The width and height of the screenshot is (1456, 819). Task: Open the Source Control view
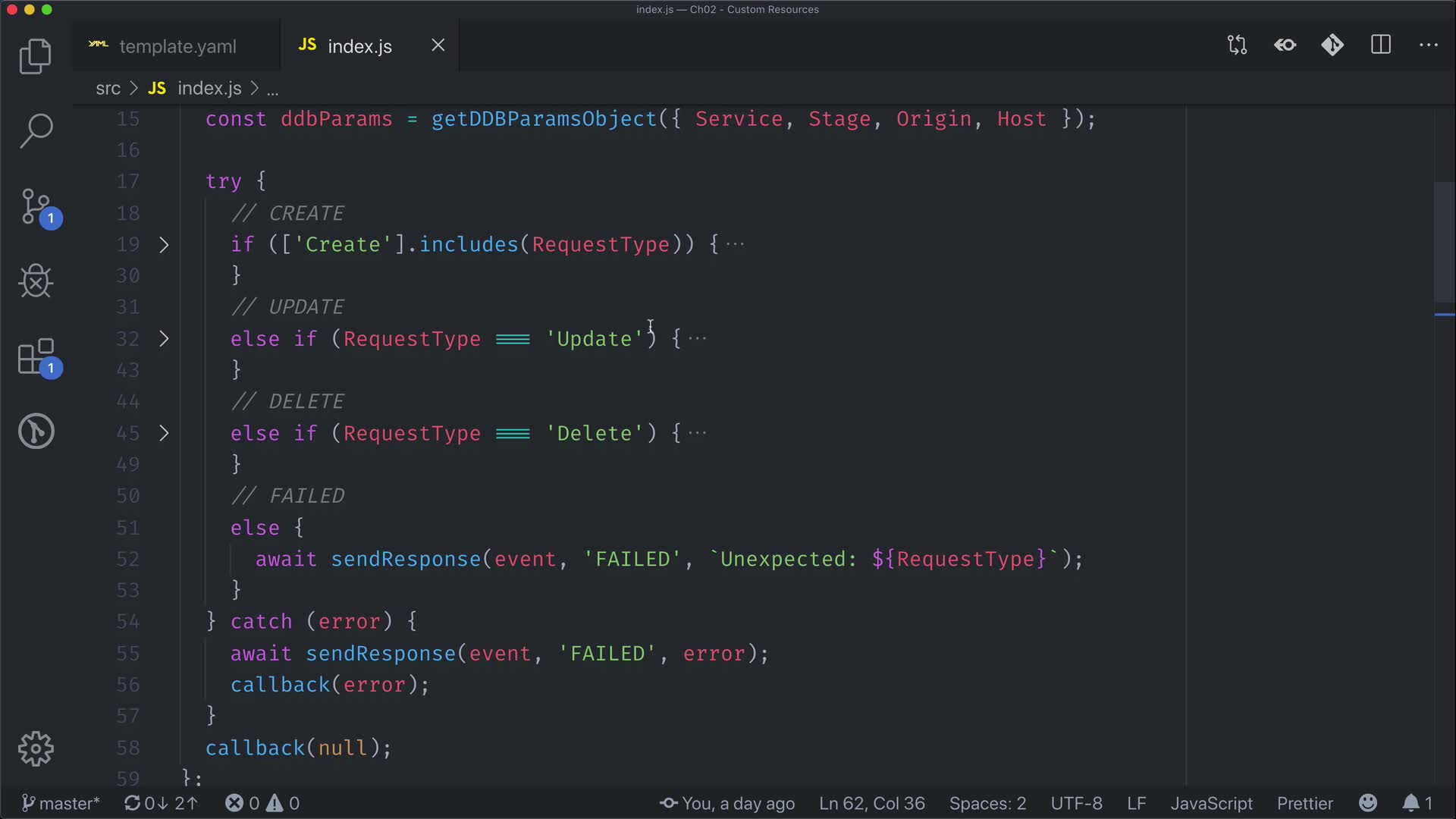36,206
